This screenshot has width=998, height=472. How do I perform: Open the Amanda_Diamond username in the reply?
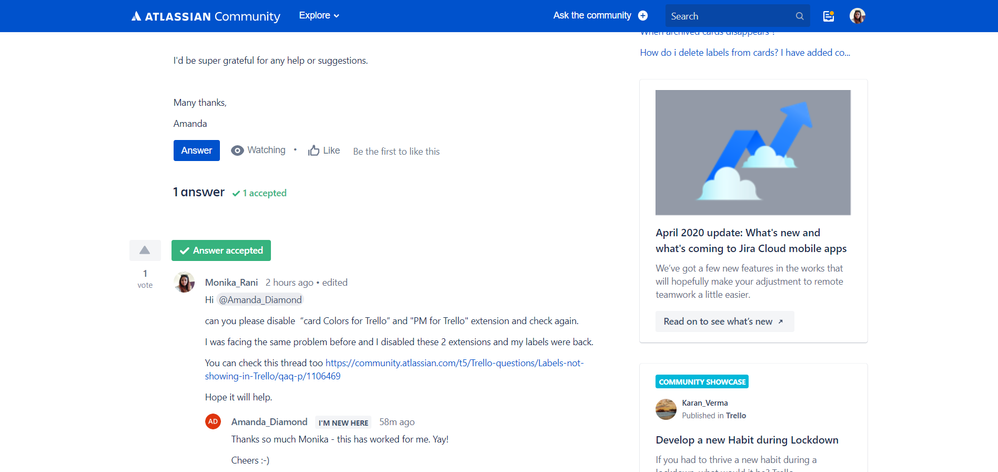coord(269,422)
